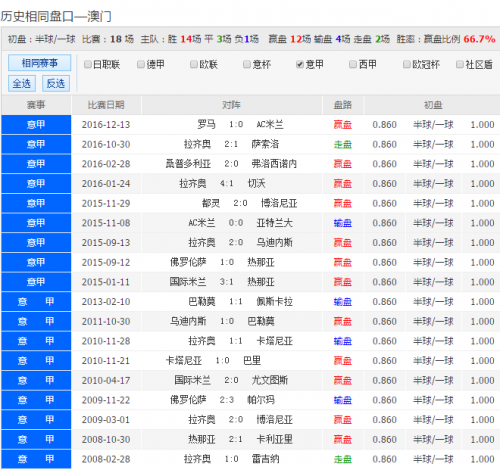Click the 对阵 column header
This screenshot has height=470, width=500.
231,105
